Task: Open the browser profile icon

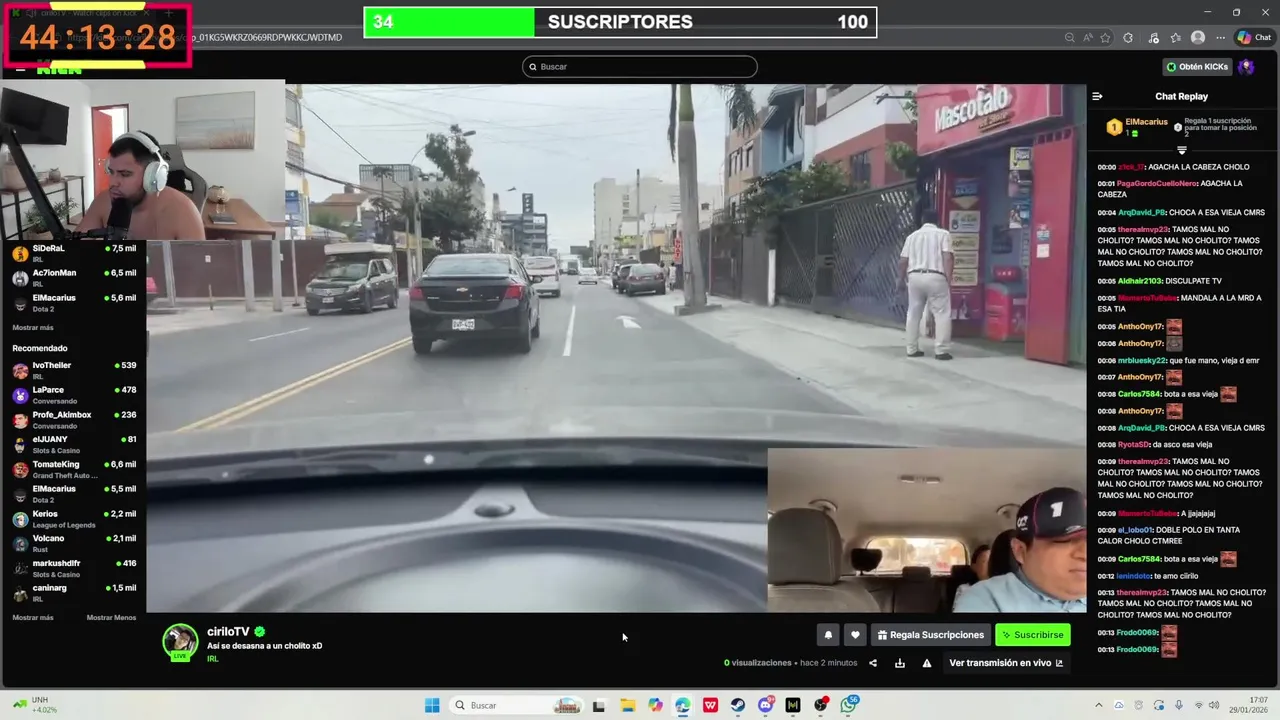Action: pyautogui.click(x=1198, y=38)
